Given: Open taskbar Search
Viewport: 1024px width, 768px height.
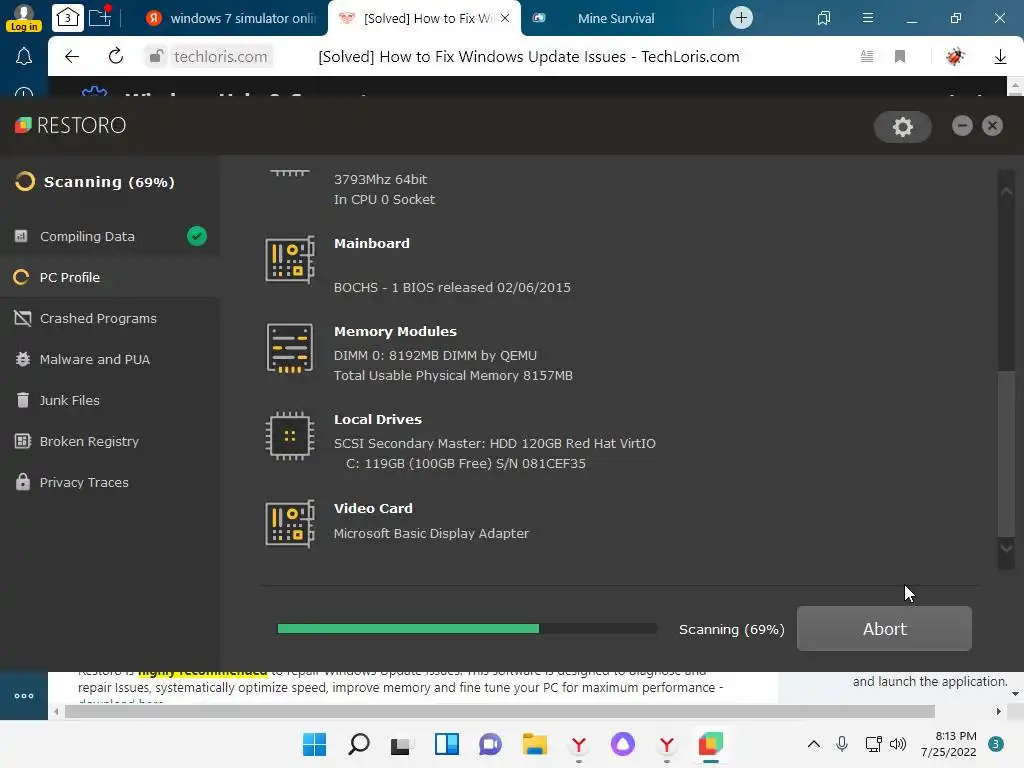Looking at the screenshot, I should pos(359,744).
